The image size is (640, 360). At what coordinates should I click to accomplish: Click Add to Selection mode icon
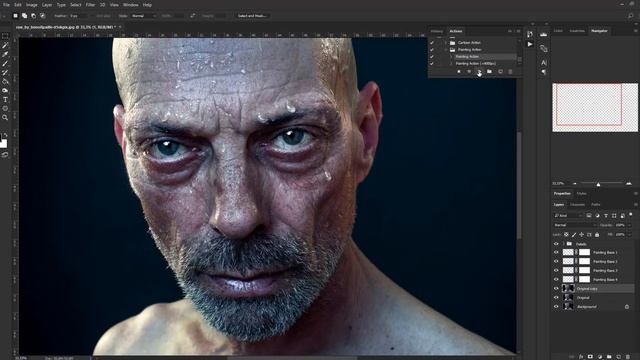[24, 16]
